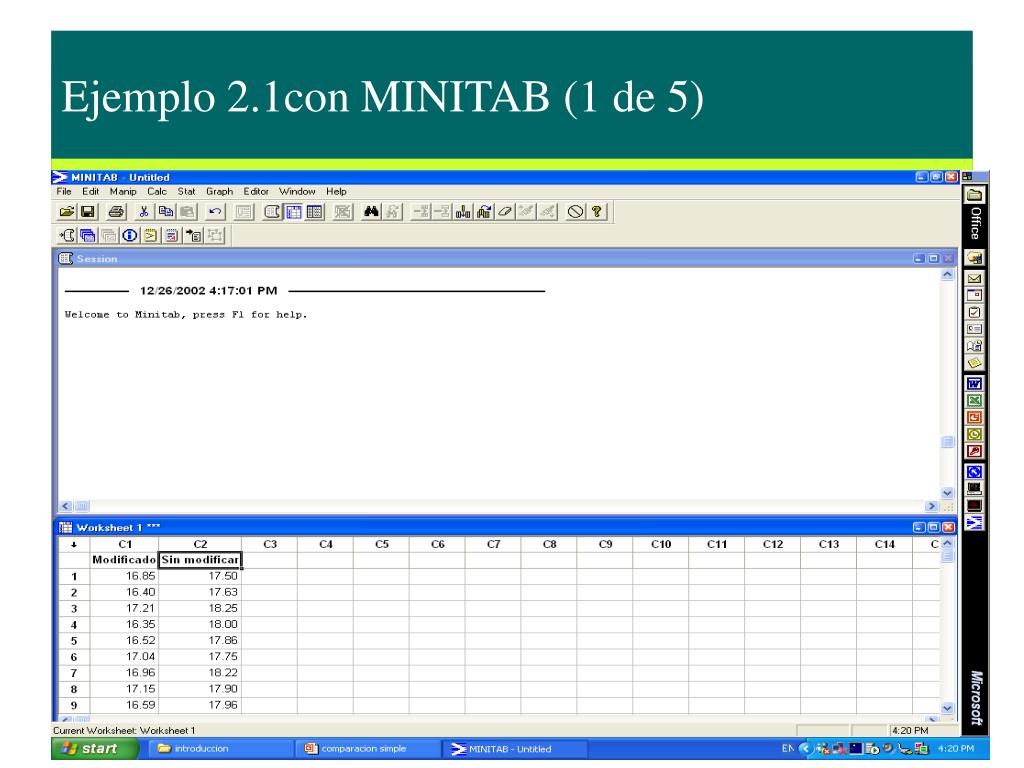Click the Insert Row chart-arrow toolbar icon
This screenshot has width=1024, height=768.
point(463,212)
